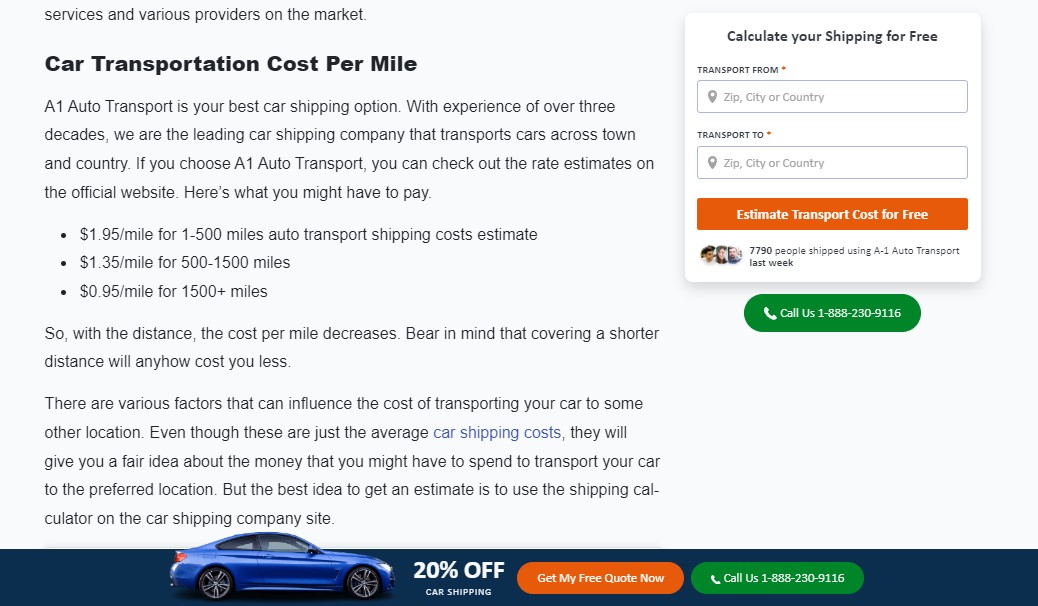Click the Calculate your Shipping for Free title
This screenshot has height=606, width=1038.
point(832,36)
